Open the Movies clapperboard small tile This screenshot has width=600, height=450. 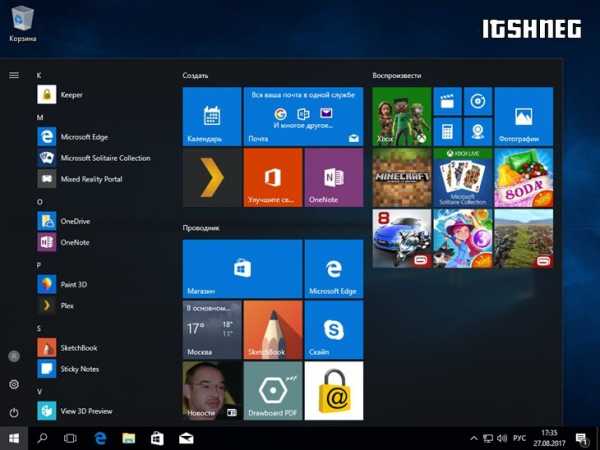click(447, 101)
